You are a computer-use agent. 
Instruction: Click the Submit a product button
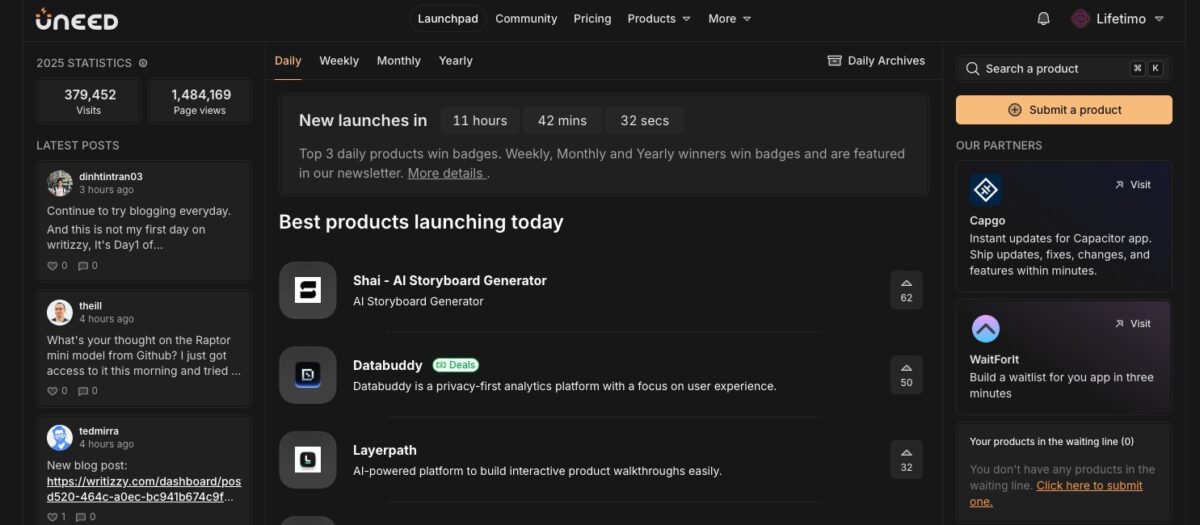click(1063, 110)
